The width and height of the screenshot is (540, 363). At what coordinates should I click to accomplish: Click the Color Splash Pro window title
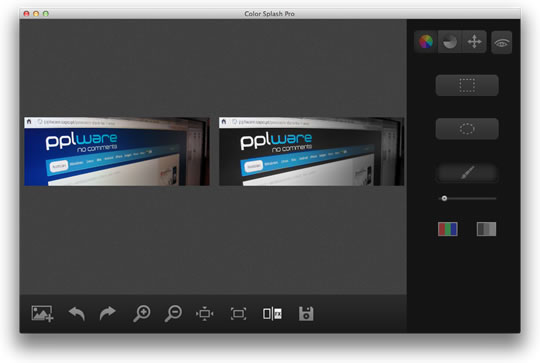(269, 14)
